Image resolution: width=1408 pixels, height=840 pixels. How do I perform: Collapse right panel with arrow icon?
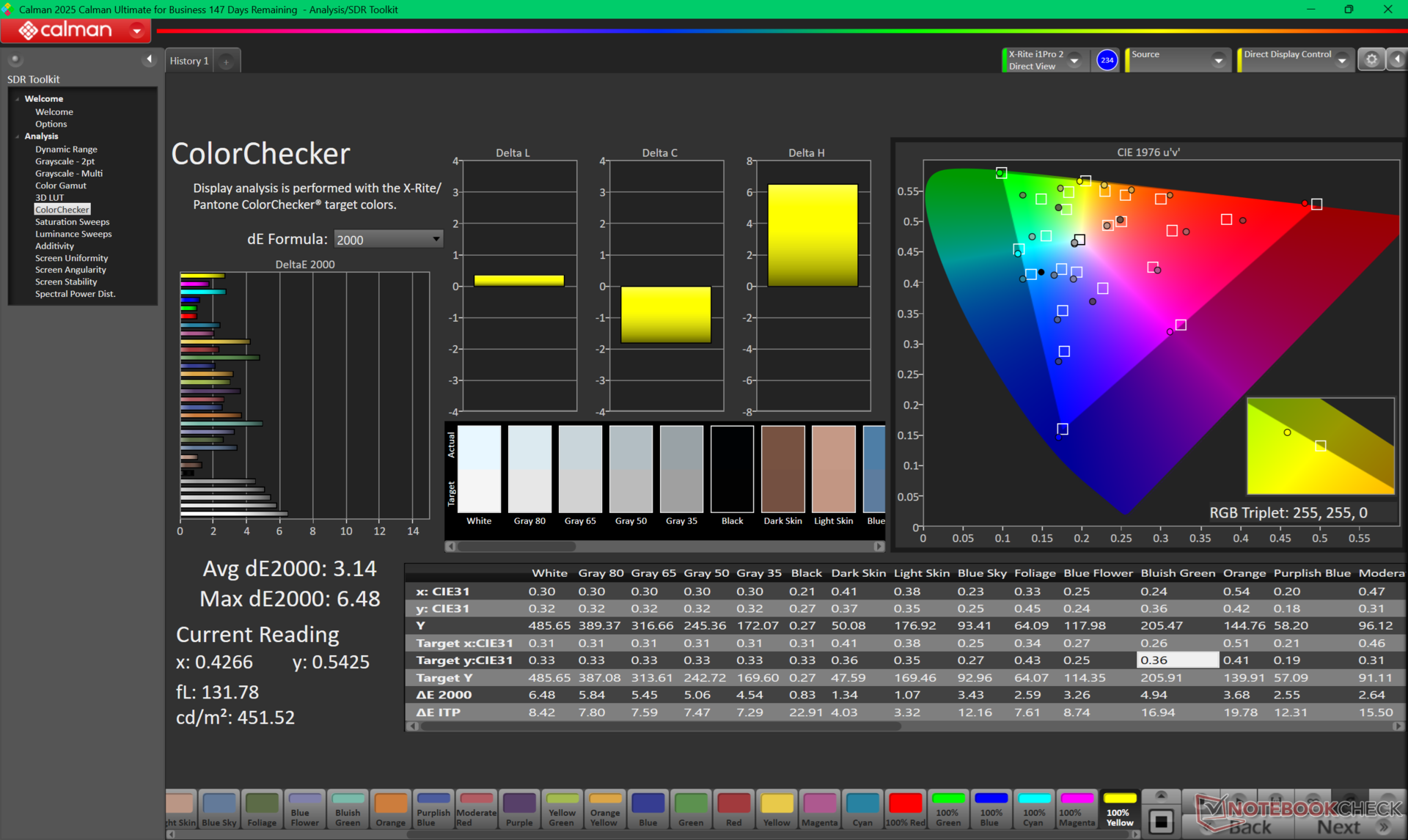click(1397, 60)
